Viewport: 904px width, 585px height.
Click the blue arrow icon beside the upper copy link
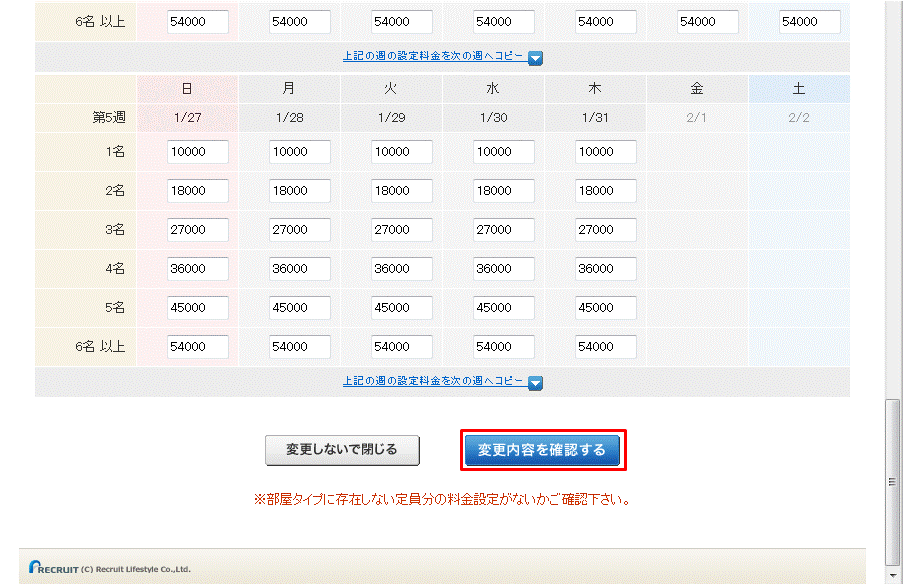(535, 58)
